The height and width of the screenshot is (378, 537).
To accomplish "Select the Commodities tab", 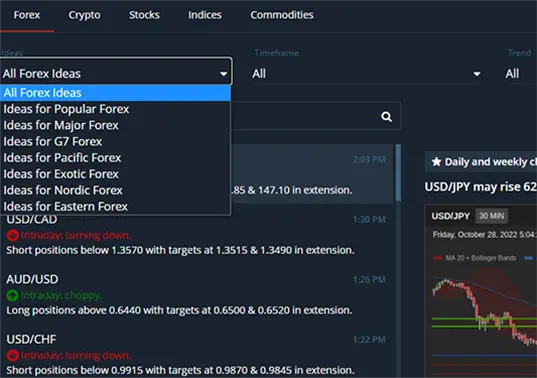I will tap(282, 15).
